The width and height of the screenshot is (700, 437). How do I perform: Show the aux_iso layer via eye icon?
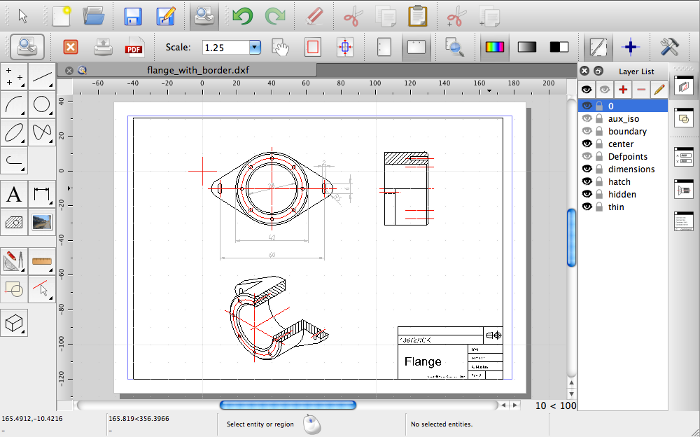point(587,119)
